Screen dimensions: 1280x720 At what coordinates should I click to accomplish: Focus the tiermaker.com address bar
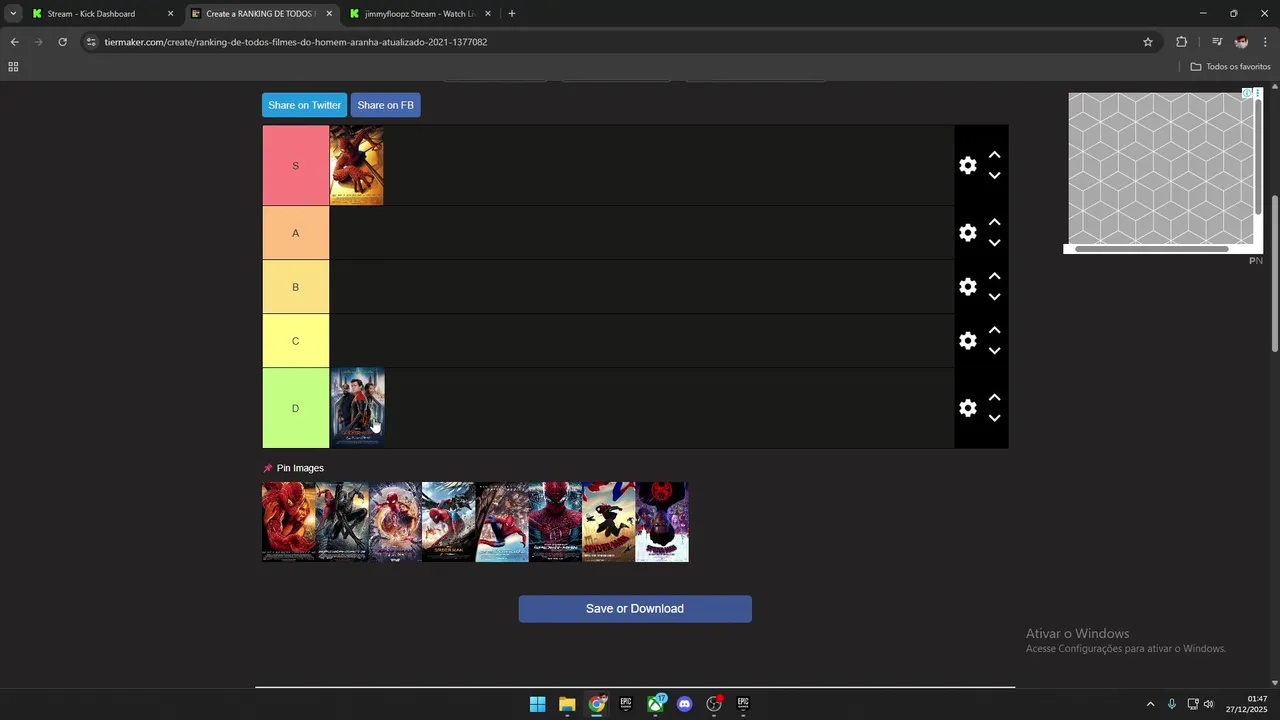point(620,42)
